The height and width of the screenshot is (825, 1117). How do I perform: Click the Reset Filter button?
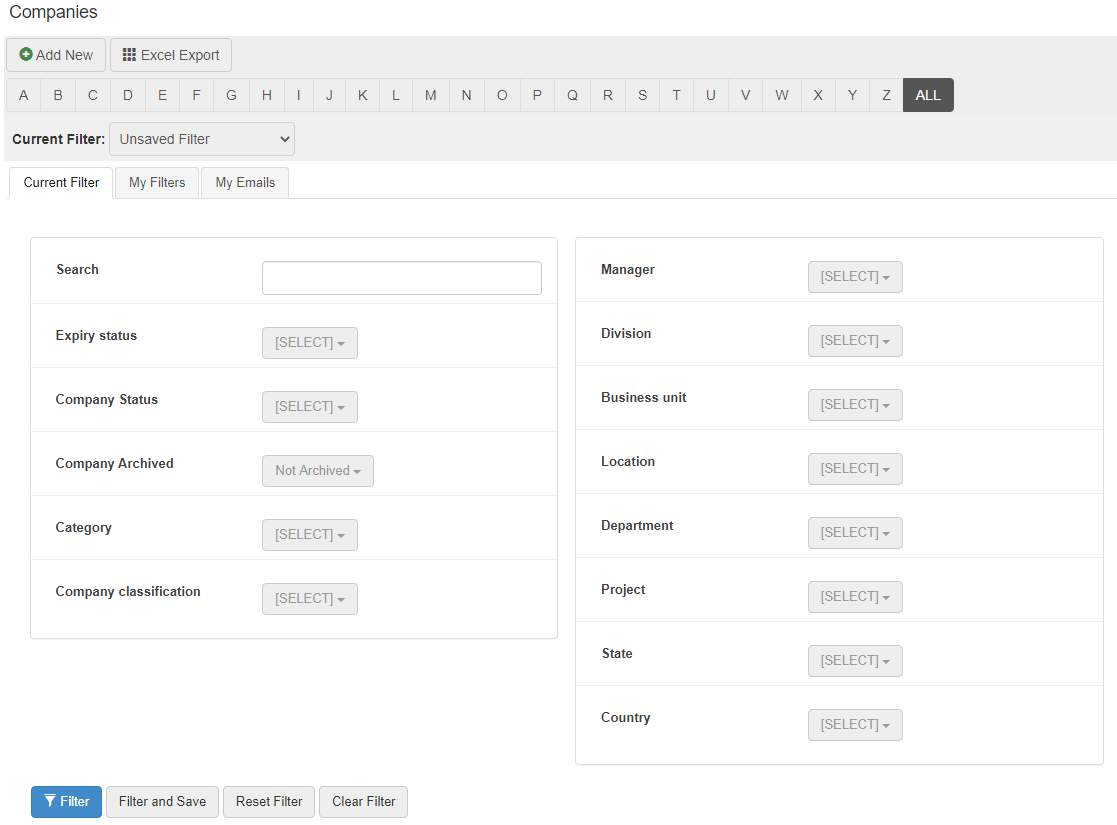[269, 801]
